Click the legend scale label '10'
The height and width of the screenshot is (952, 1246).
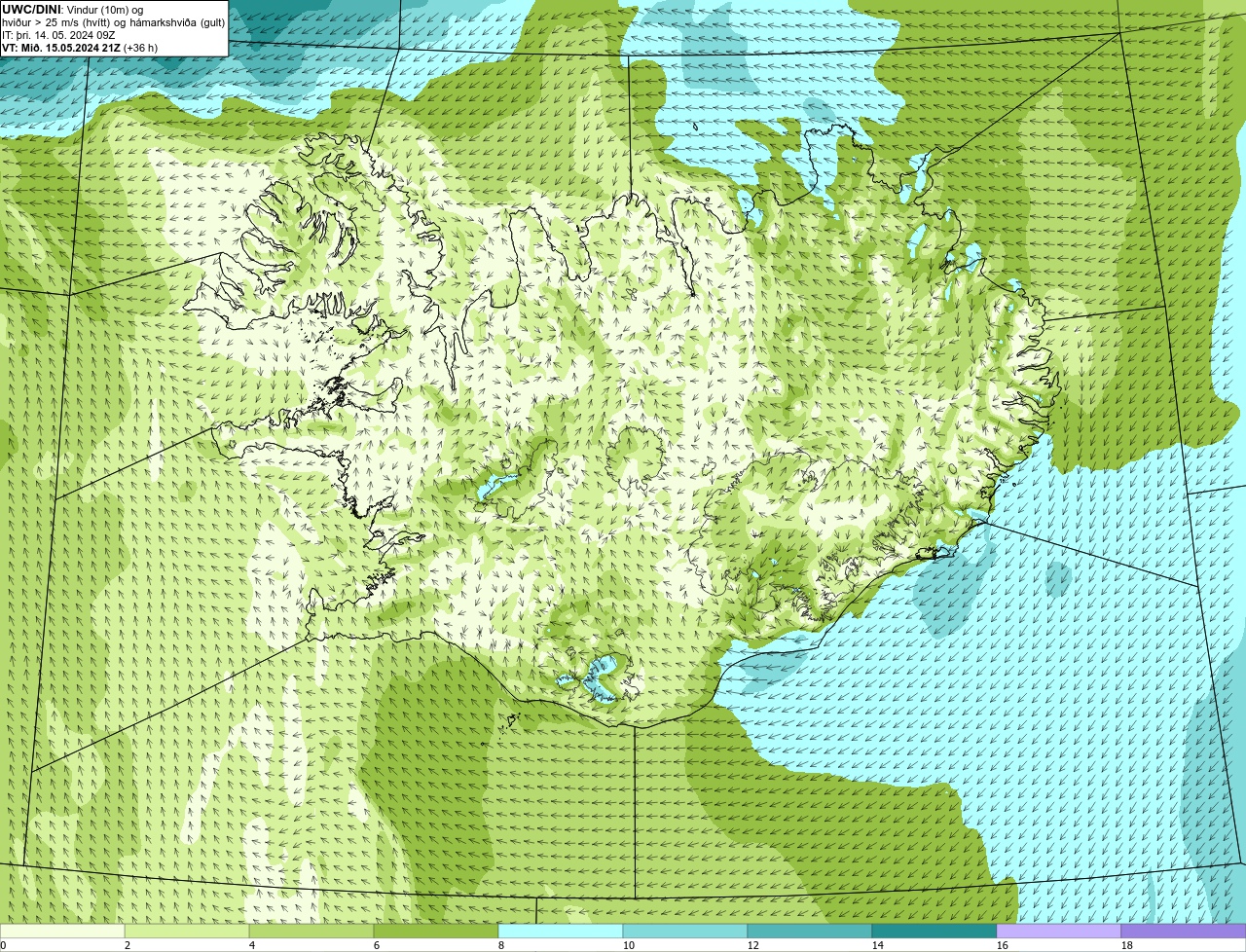point(629,945)
